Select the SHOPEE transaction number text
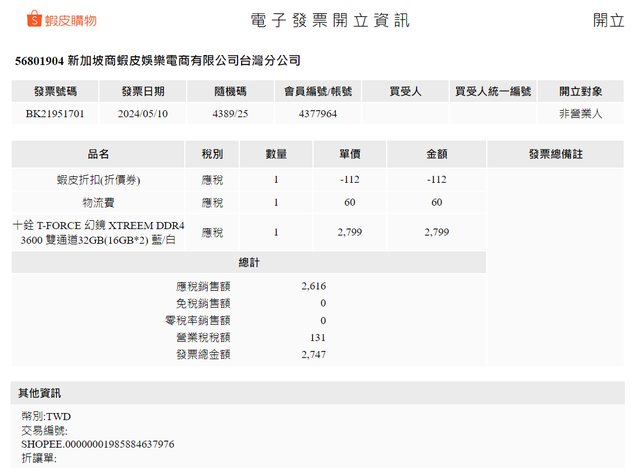The image size is (640, 474). 98,443
